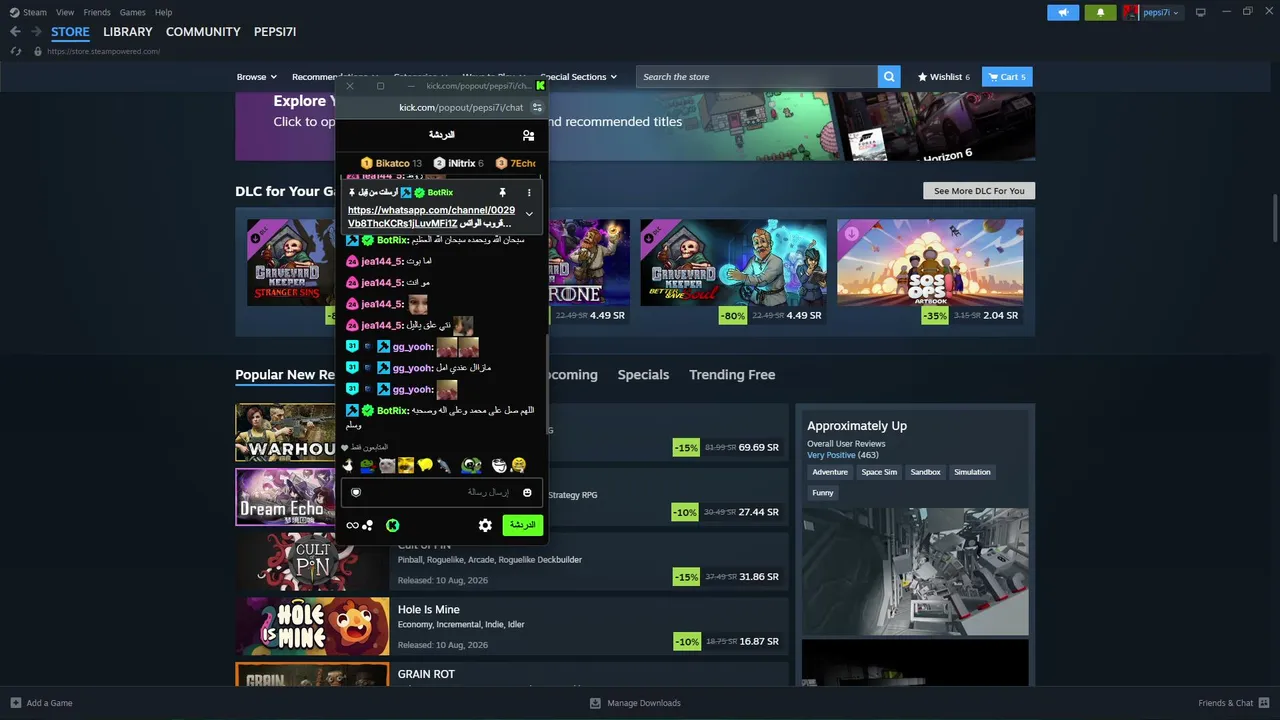Unpin the pinned BotRix message
Screen dimensions: 1280x720
coord(502,192)
